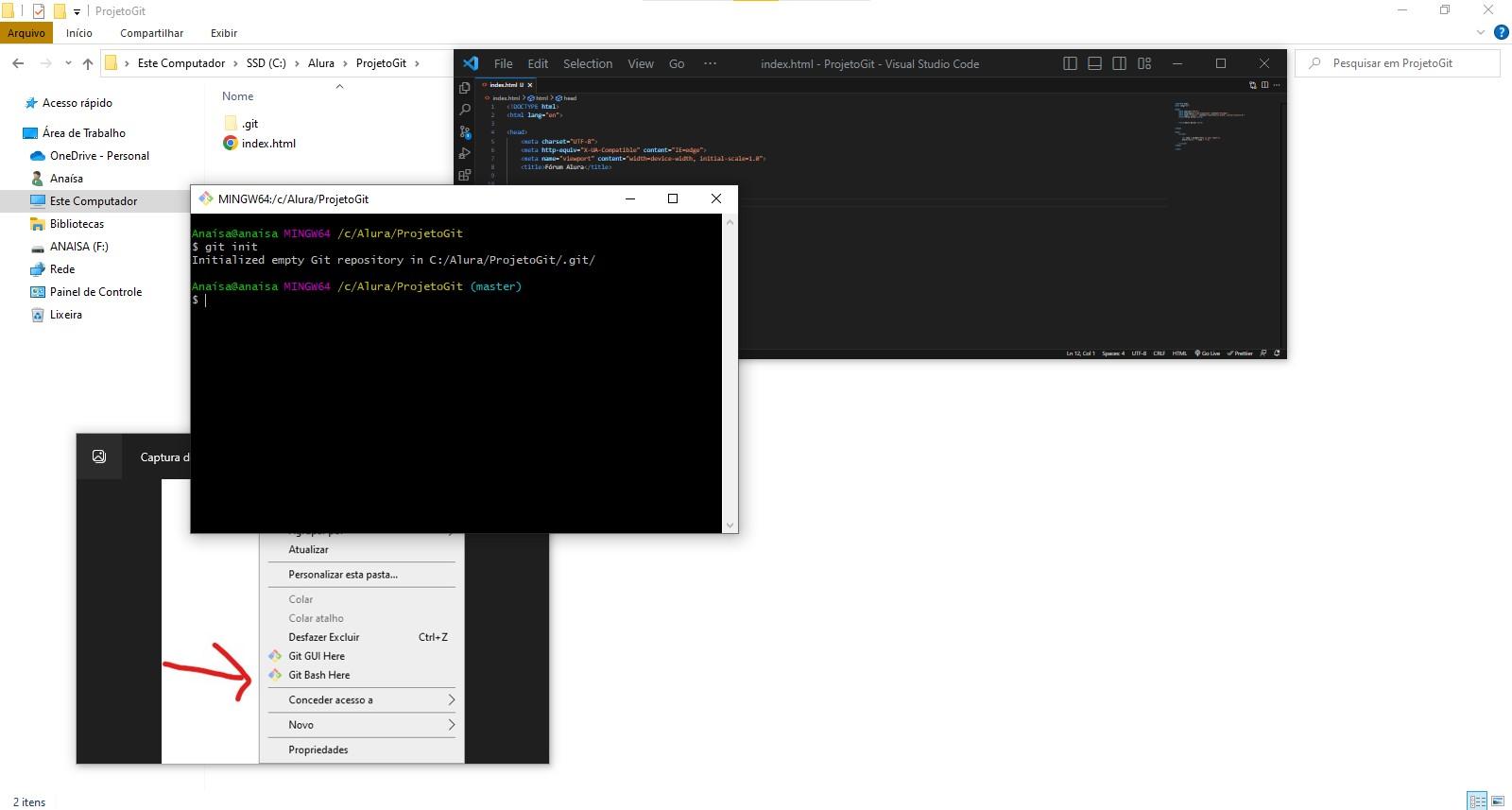Open Source Control view in VS Code

tap(464, 131)
